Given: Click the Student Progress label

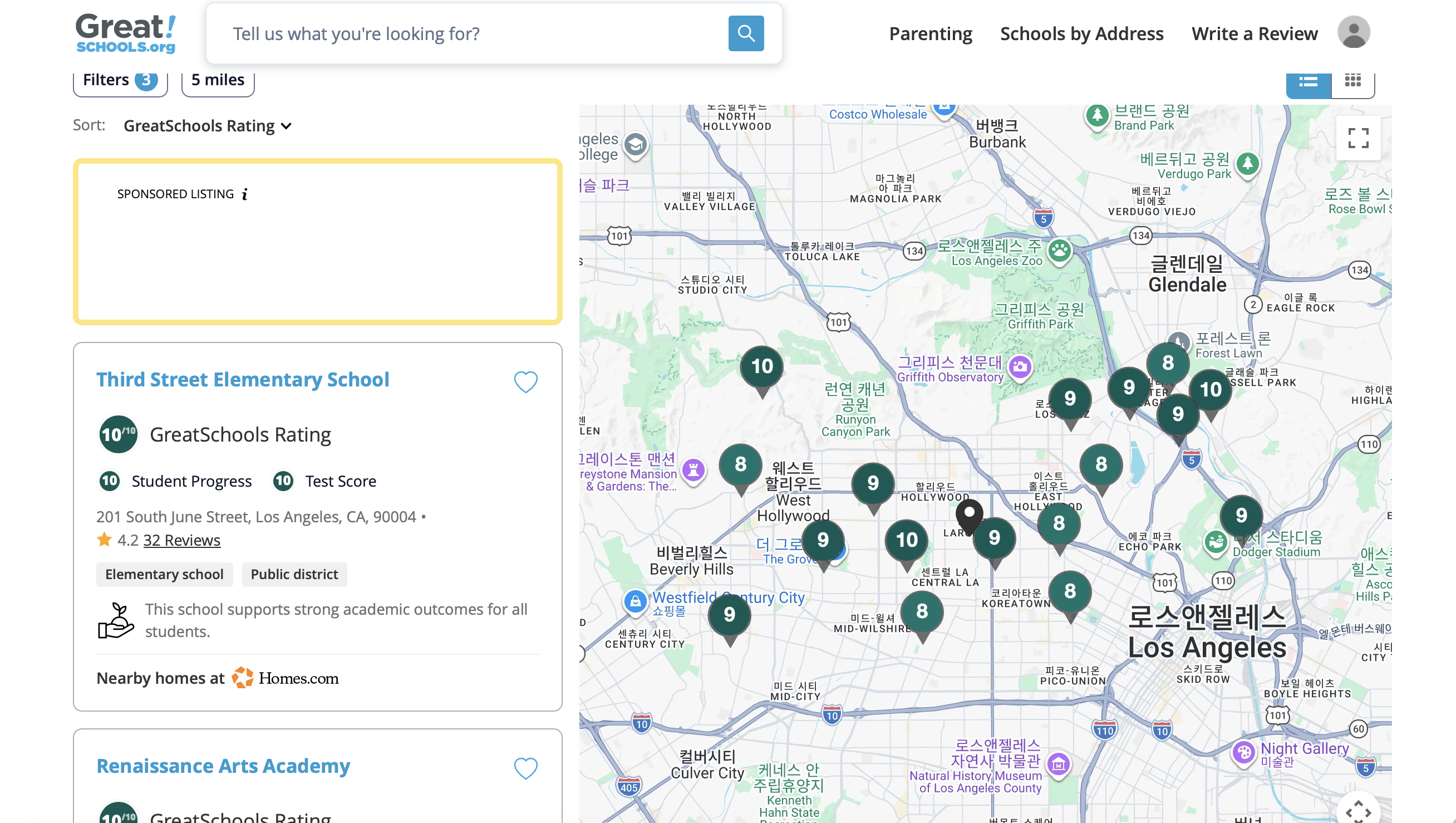Looking at the screenshot, I should (191, 481).
